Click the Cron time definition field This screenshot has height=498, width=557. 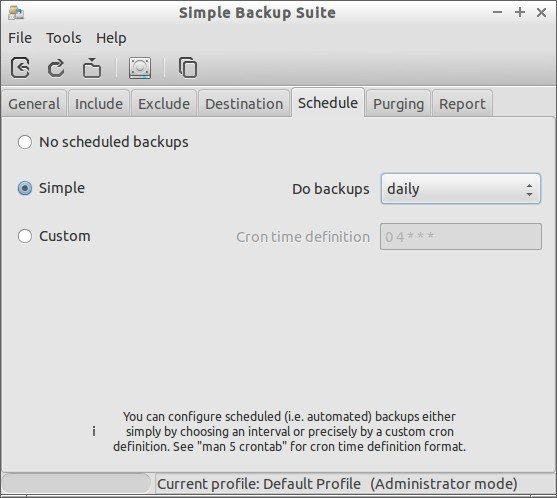coord(461,237)
